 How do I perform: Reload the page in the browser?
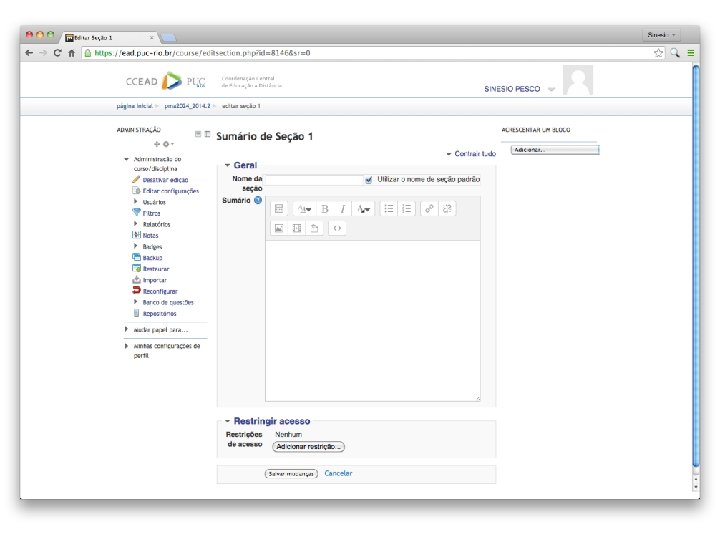click(x=57, y=53)
